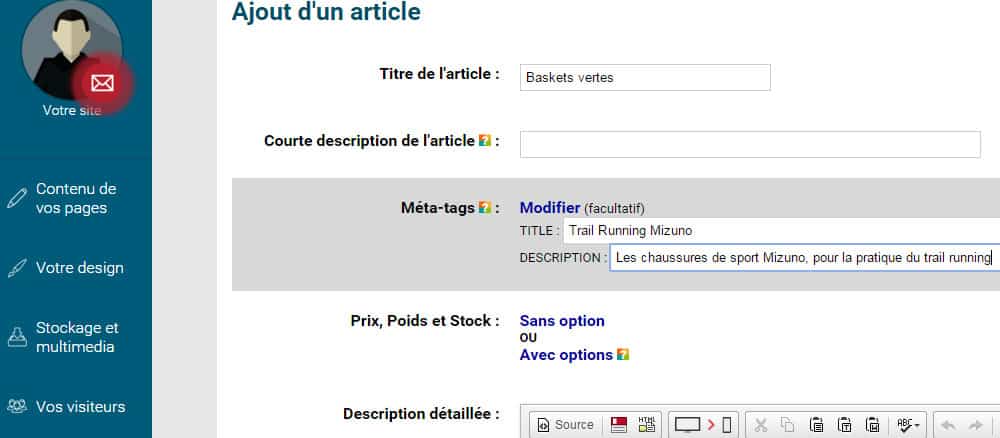1000x438 pixels.
Task: Click the Modifier meta-tags link
Action: click(x=550, y=208)
